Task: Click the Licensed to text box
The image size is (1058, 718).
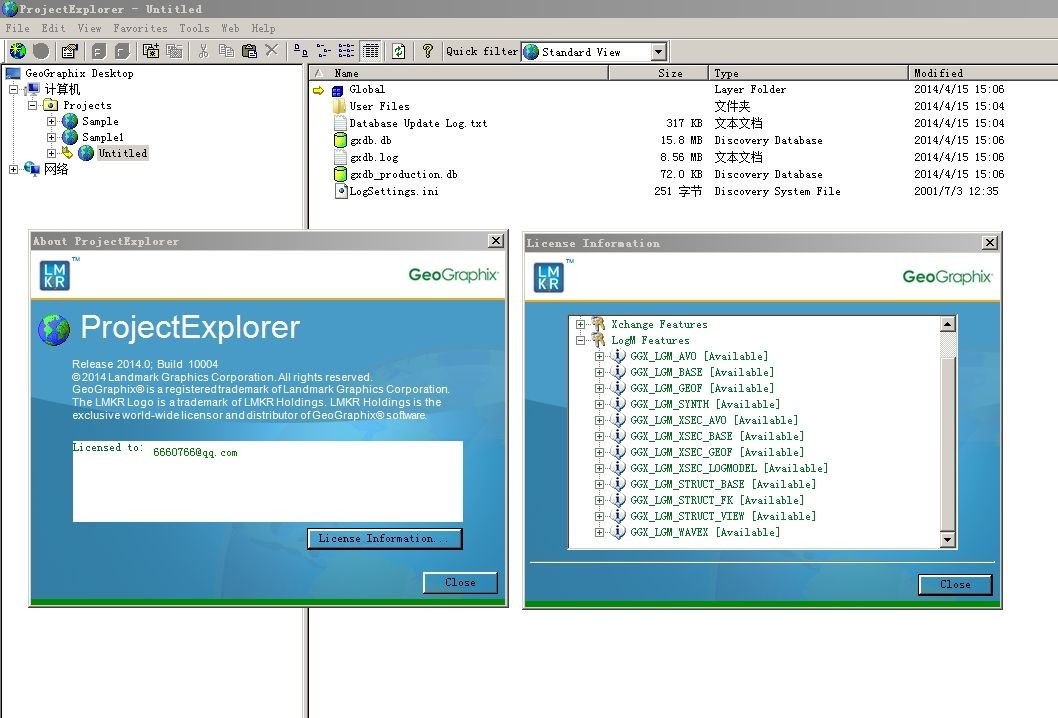Action: pos(268,481)
